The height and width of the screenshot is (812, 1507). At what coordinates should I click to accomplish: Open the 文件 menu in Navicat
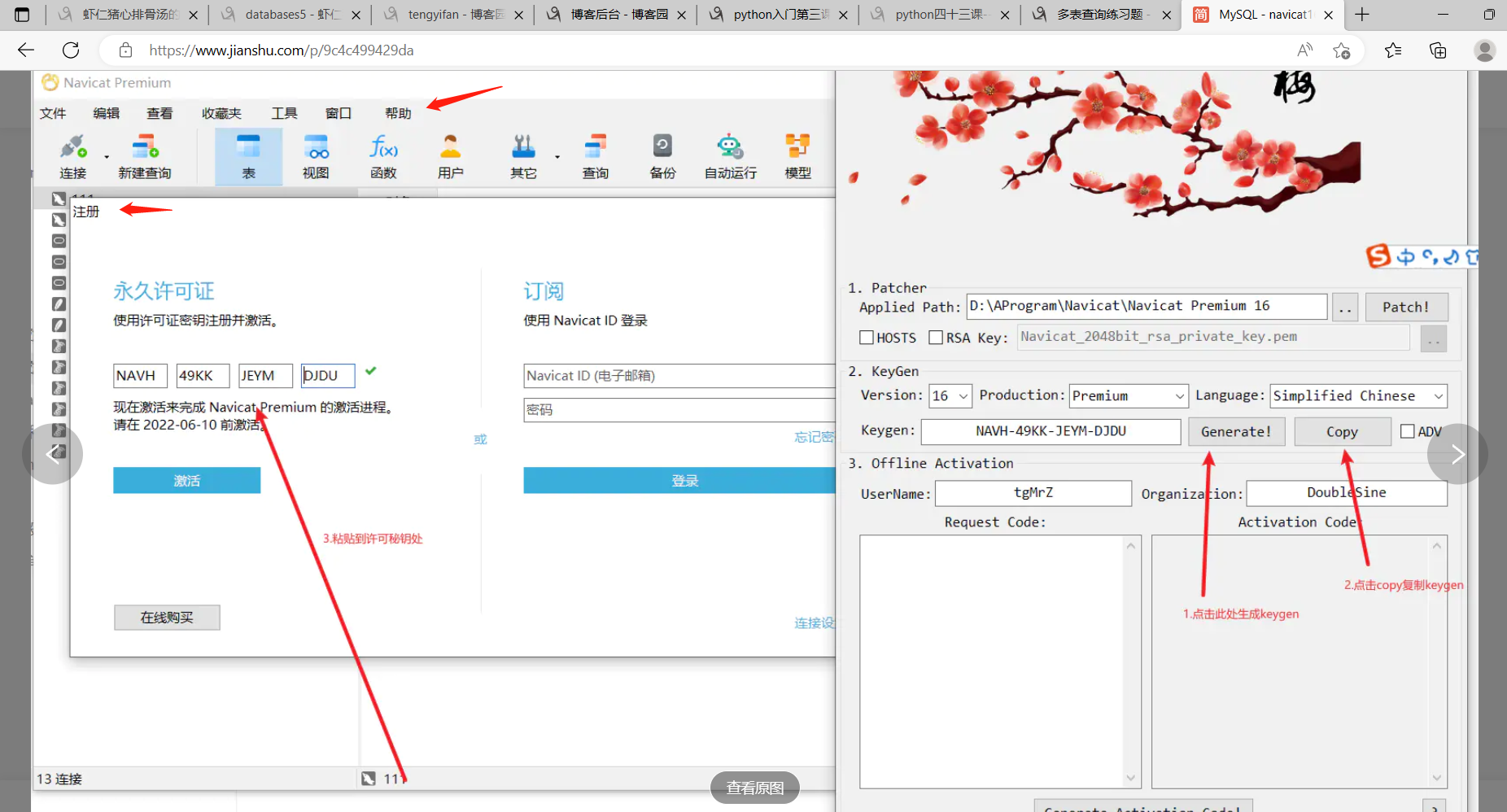tap(53, 113)
